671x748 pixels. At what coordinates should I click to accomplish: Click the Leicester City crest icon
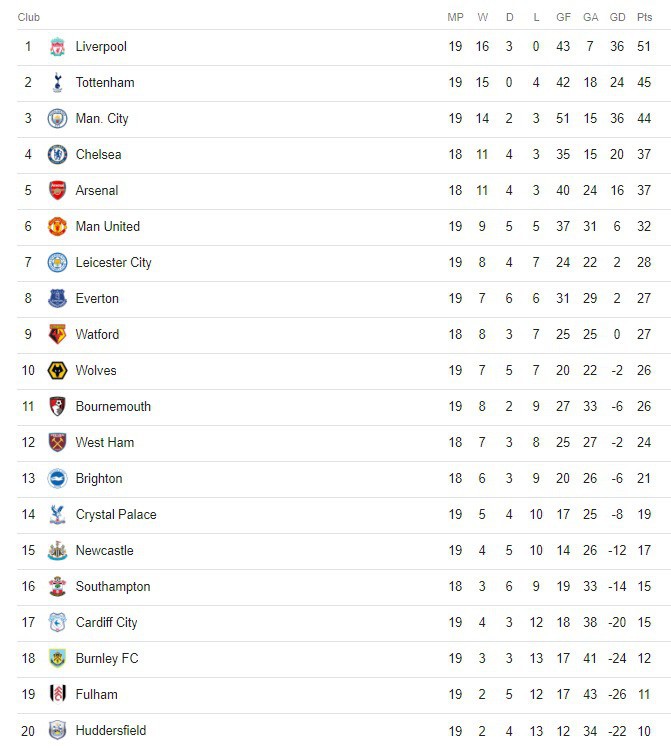point(57,263)
